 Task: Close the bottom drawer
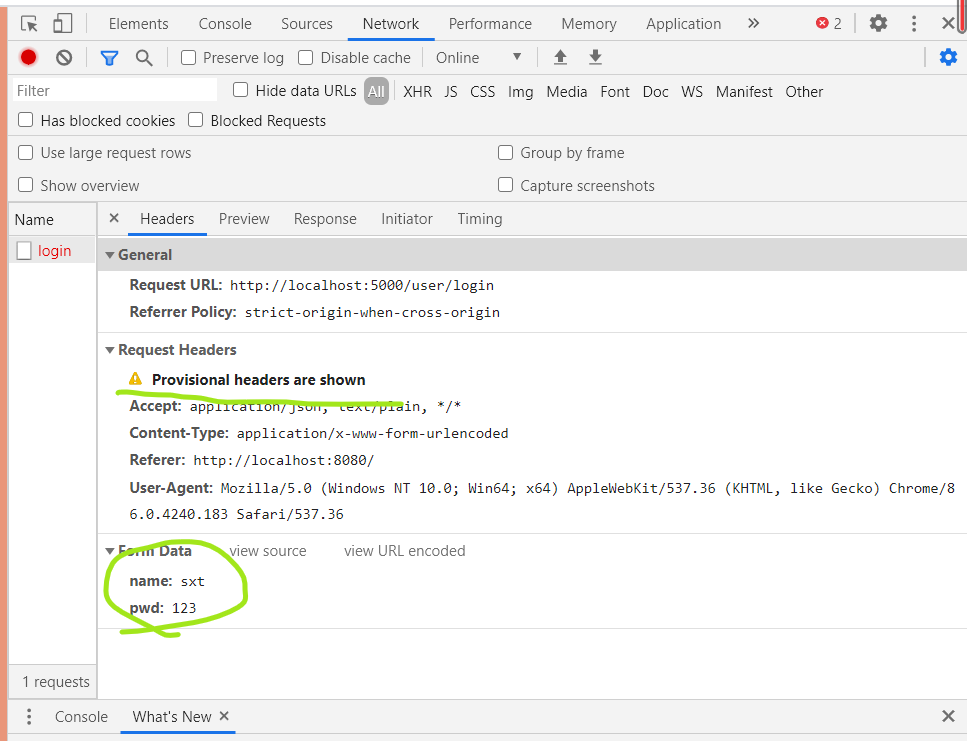(x=948, y=716)
